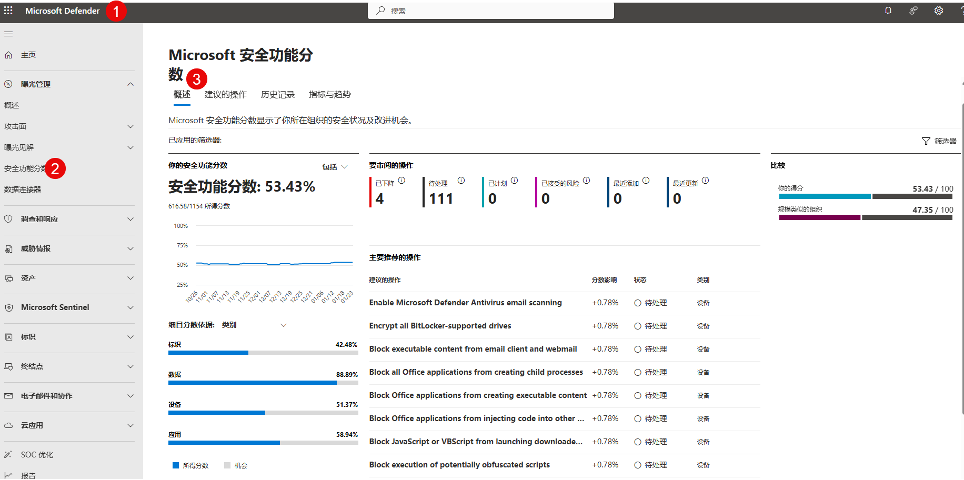Image resolution: width=964 pixels, height=480 pixels.
Task: Click 待处理 status circle for email scanning row
Action: (x=638, y=302)
